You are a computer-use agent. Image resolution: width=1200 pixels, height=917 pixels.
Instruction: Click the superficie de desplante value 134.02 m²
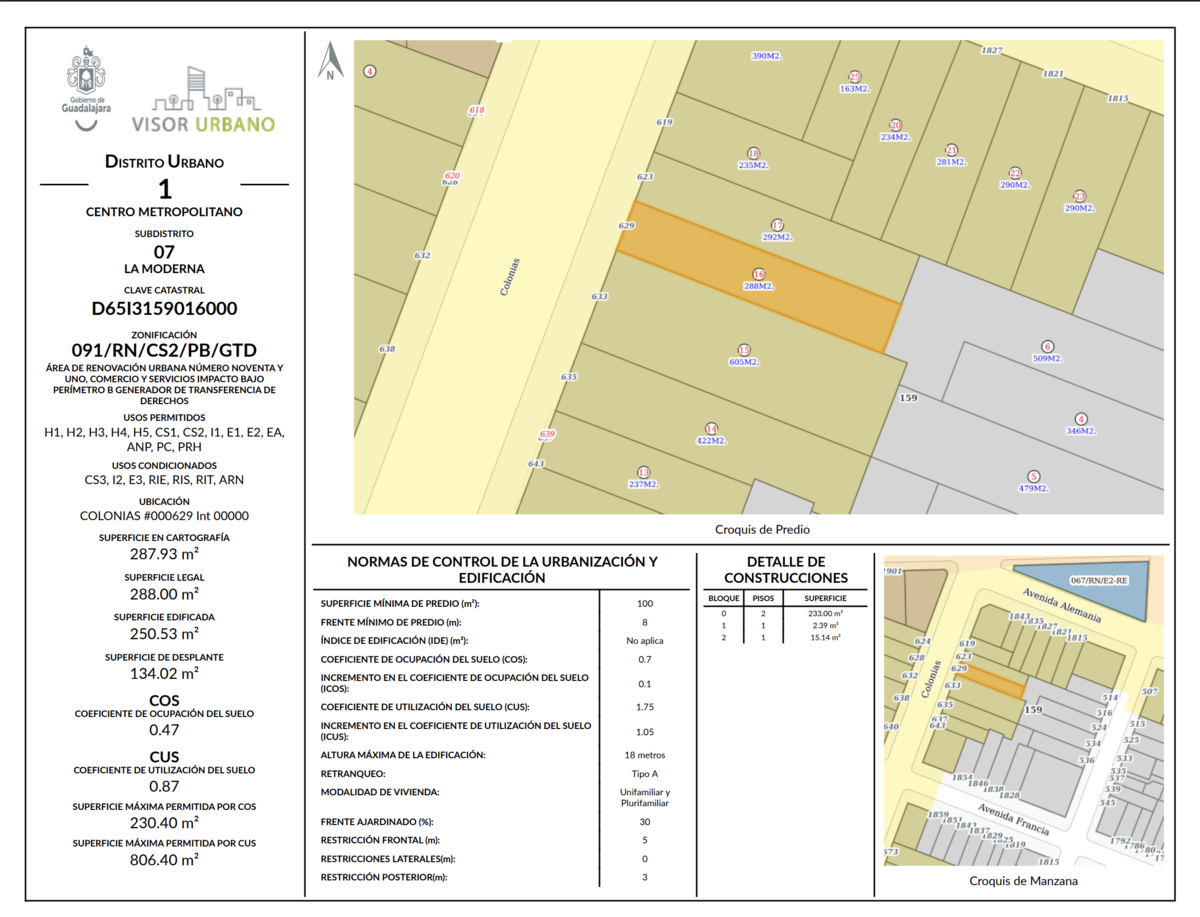164,673
